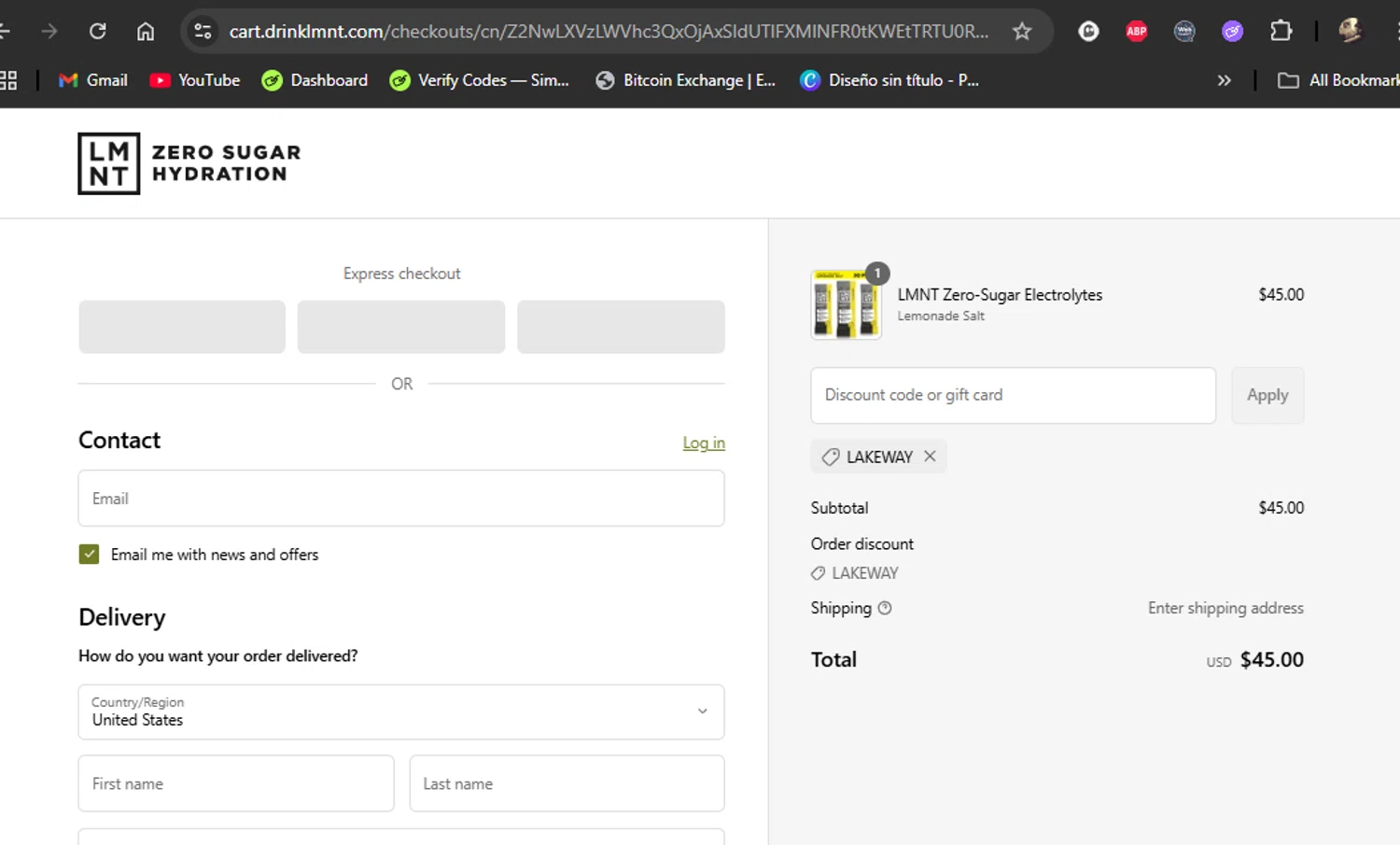Reload the checkout page

pos(97,31)
